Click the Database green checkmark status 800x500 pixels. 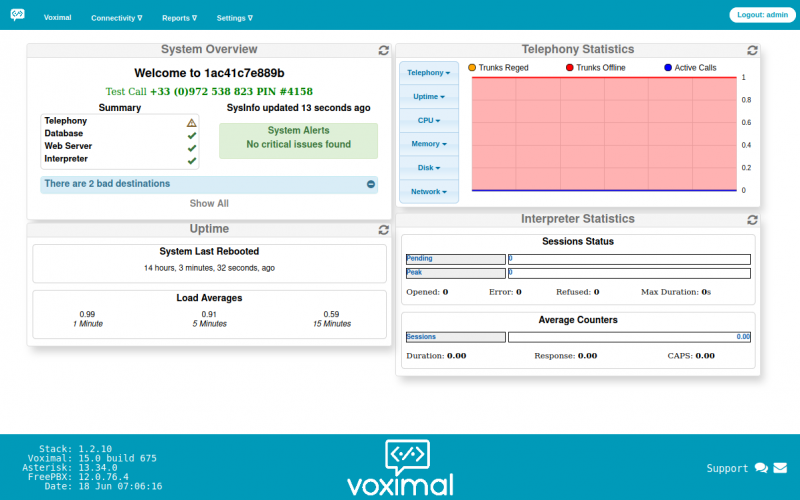(191, 134)
